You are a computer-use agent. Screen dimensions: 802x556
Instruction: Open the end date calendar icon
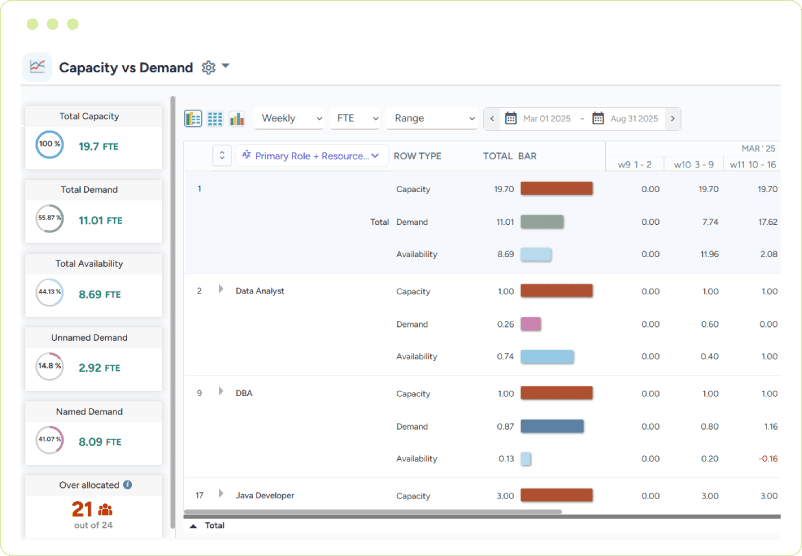point(598,118)
